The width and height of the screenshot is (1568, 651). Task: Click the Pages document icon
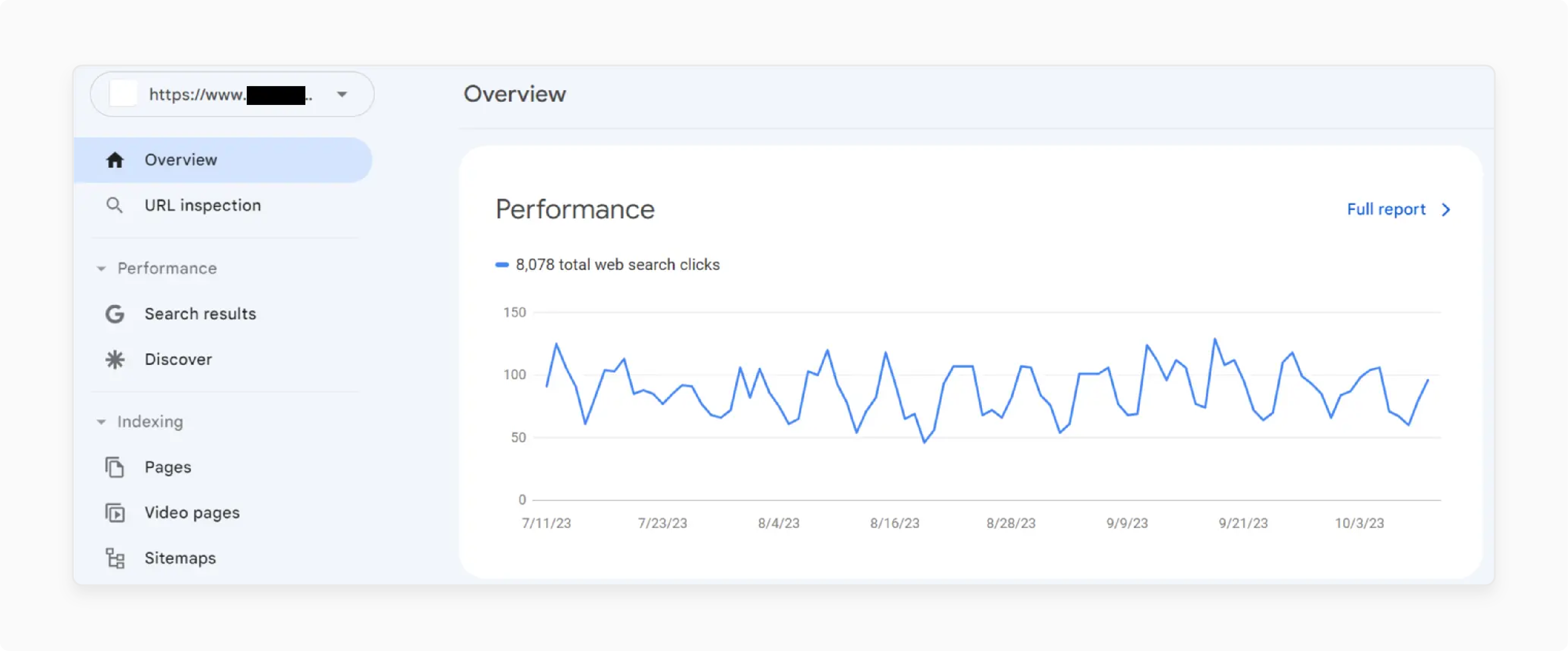coord(115,467)
